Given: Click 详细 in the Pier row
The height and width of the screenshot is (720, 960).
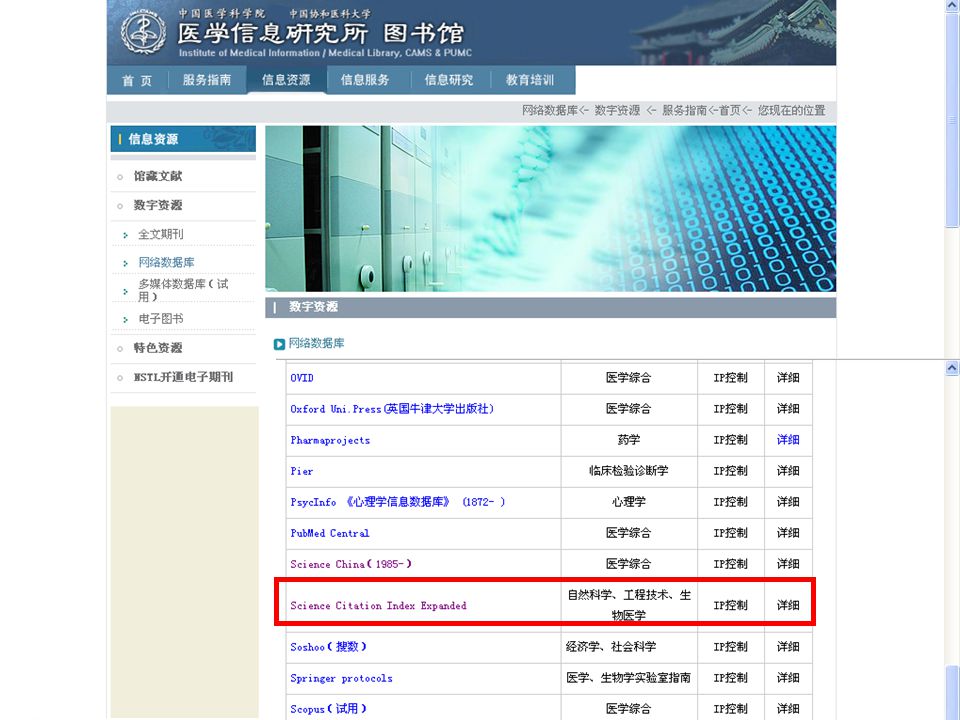Looking at the screenshot, I should click(x=788, y=471).
